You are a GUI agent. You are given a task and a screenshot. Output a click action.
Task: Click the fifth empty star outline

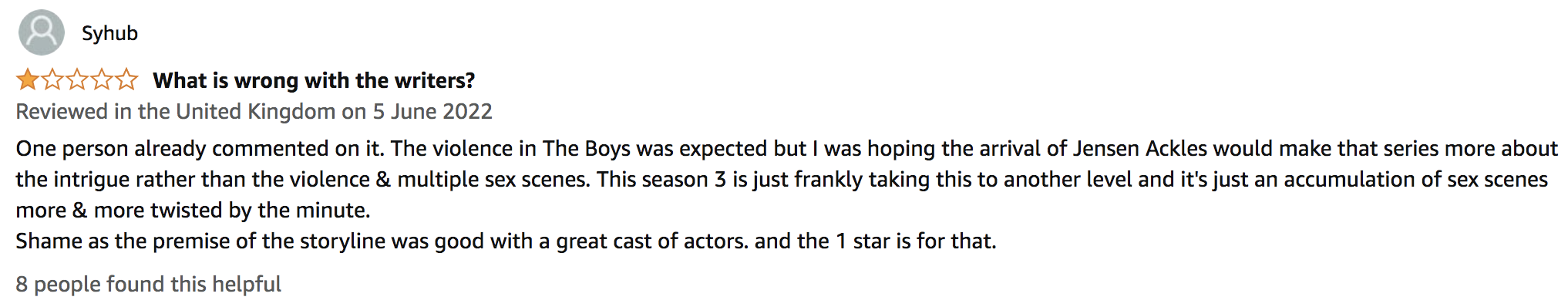coord(126,79)
